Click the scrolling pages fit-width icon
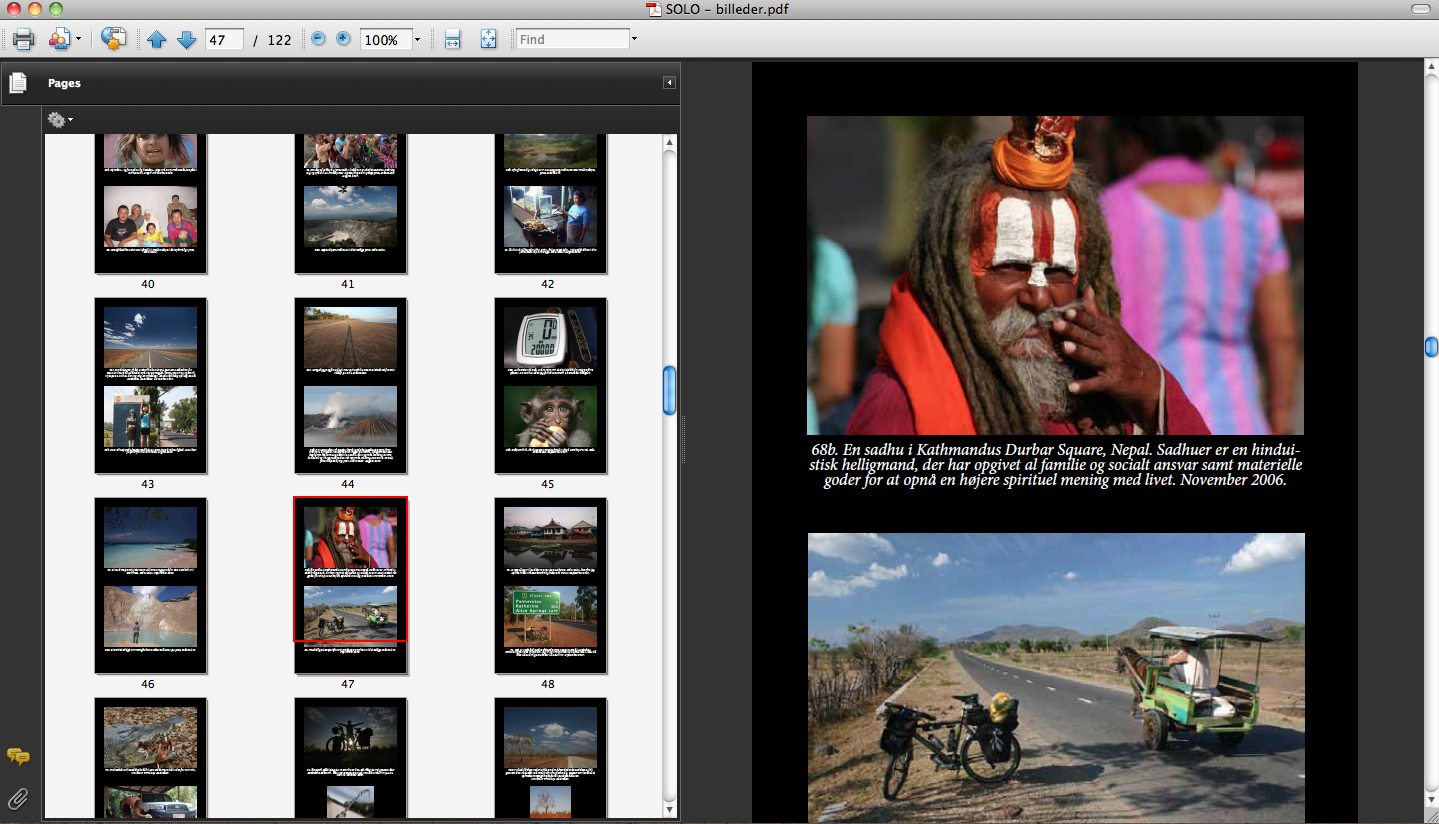Screen dimensions: 1439x824 click(452, 39)
